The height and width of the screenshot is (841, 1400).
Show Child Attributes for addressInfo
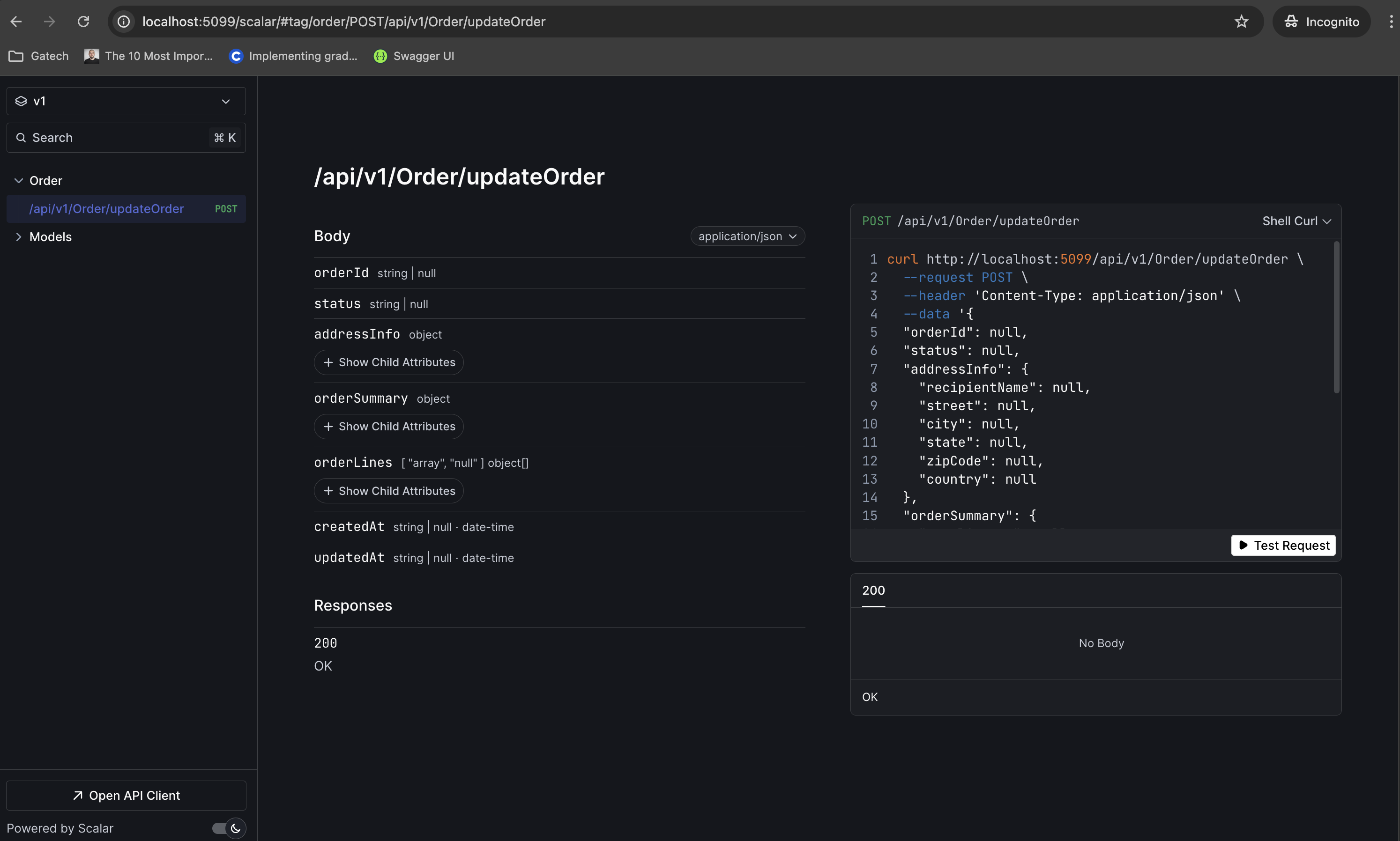click(388, 363)
